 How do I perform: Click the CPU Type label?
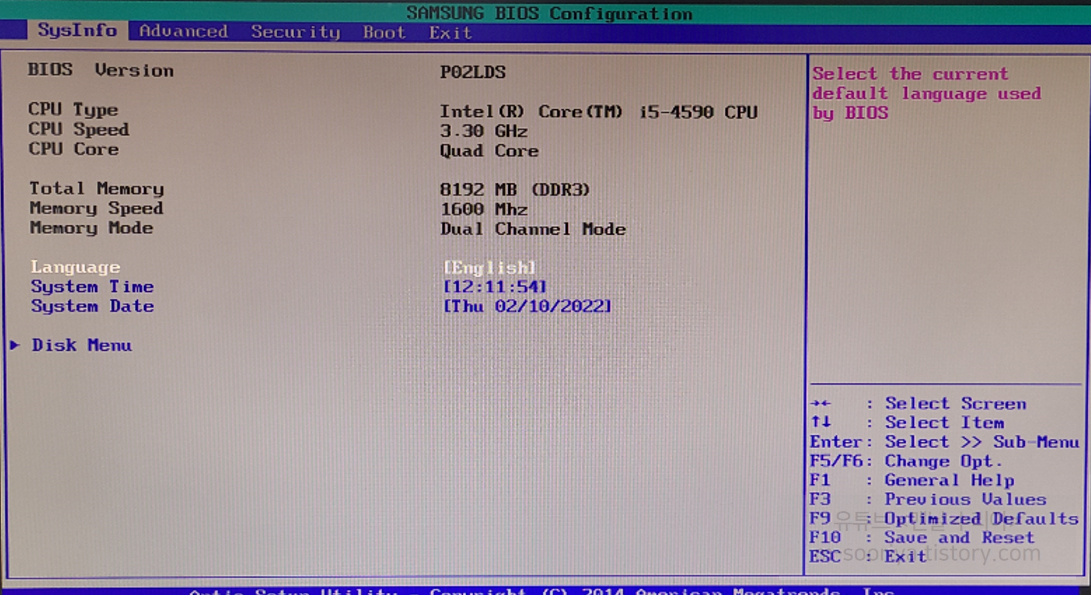click(x=73, y=110)
